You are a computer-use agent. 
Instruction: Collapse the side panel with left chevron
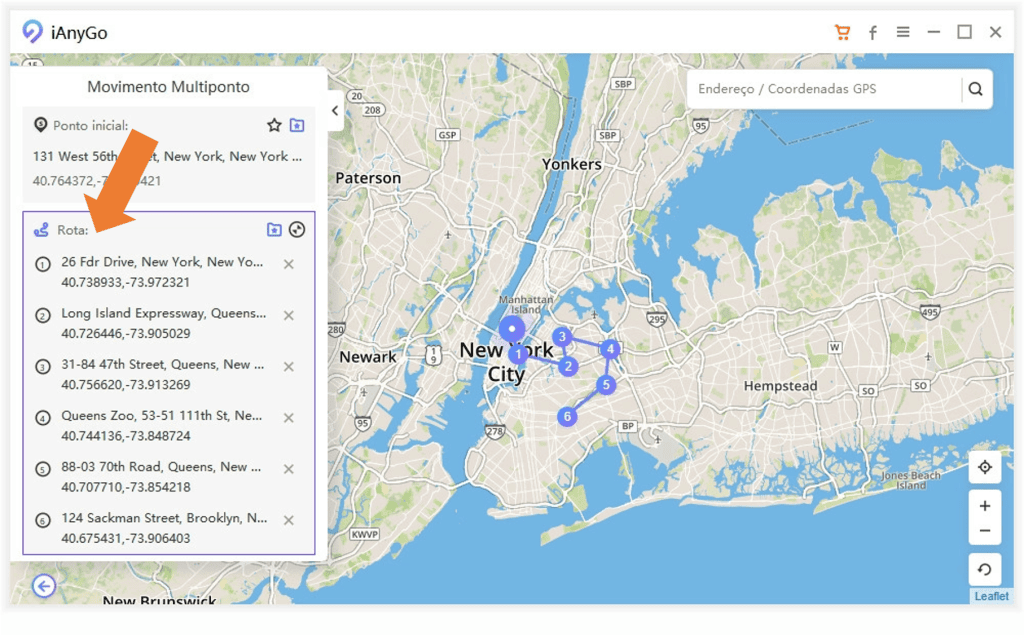pos(335,110)
